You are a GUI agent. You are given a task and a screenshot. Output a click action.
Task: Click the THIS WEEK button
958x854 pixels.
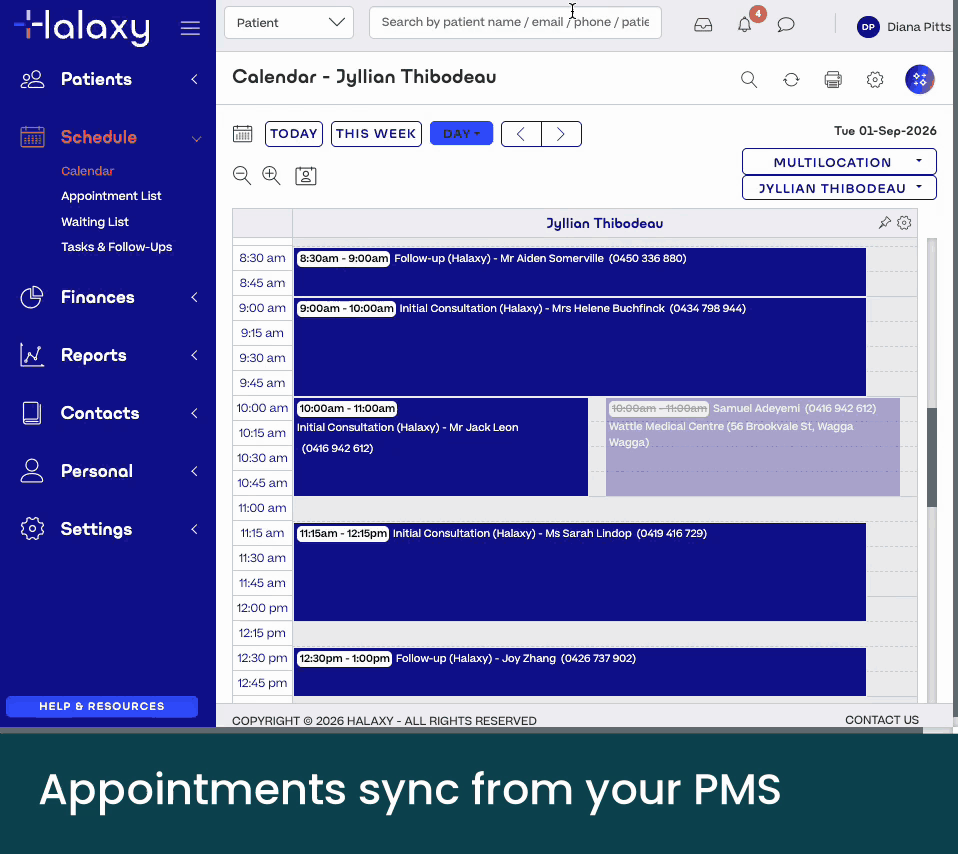376,134
